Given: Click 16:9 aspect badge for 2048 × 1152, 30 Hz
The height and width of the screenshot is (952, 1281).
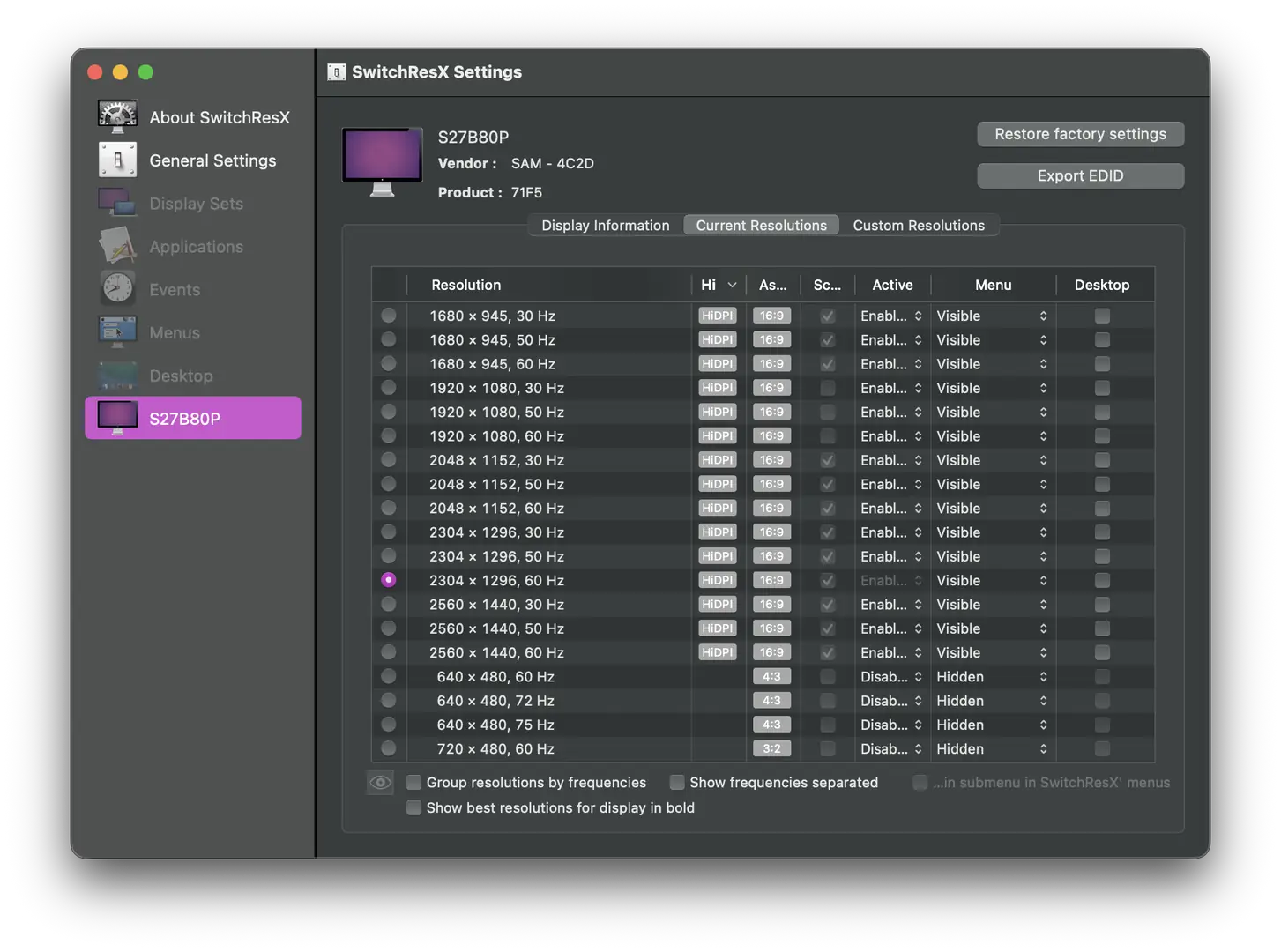Looking at the screenshot, I should point(771,460).
